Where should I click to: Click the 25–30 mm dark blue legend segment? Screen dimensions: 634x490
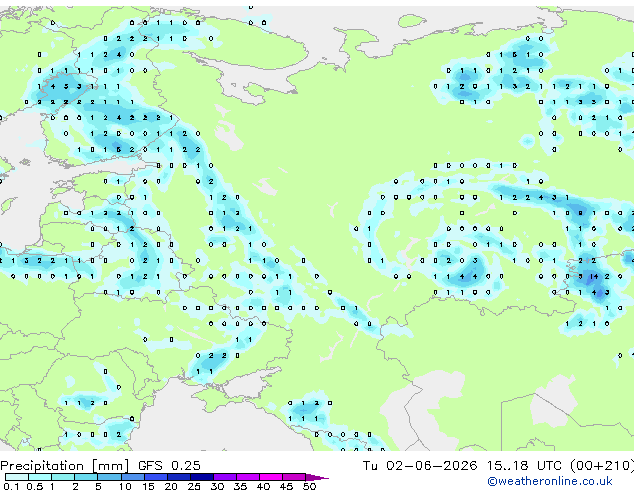pyautogui.click(x=202, y=477)
